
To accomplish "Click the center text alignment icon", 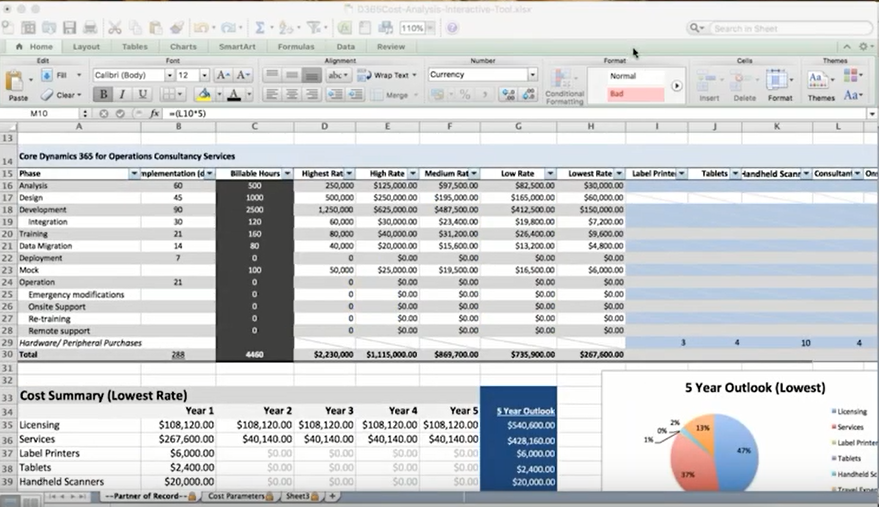I will pos(292,95).
